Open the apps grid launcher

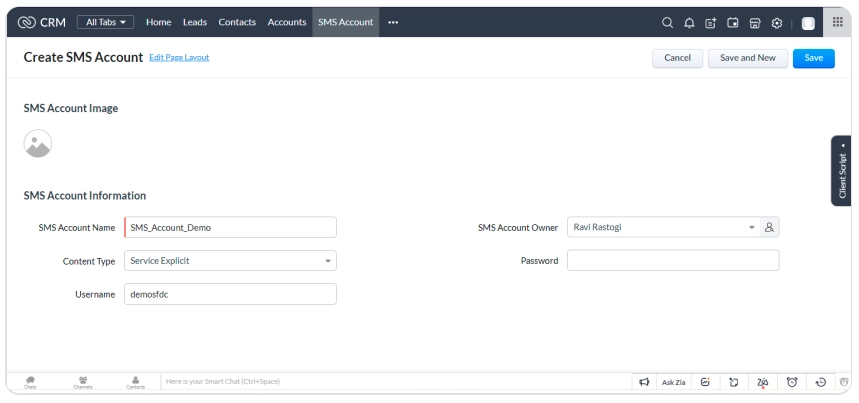838,22
